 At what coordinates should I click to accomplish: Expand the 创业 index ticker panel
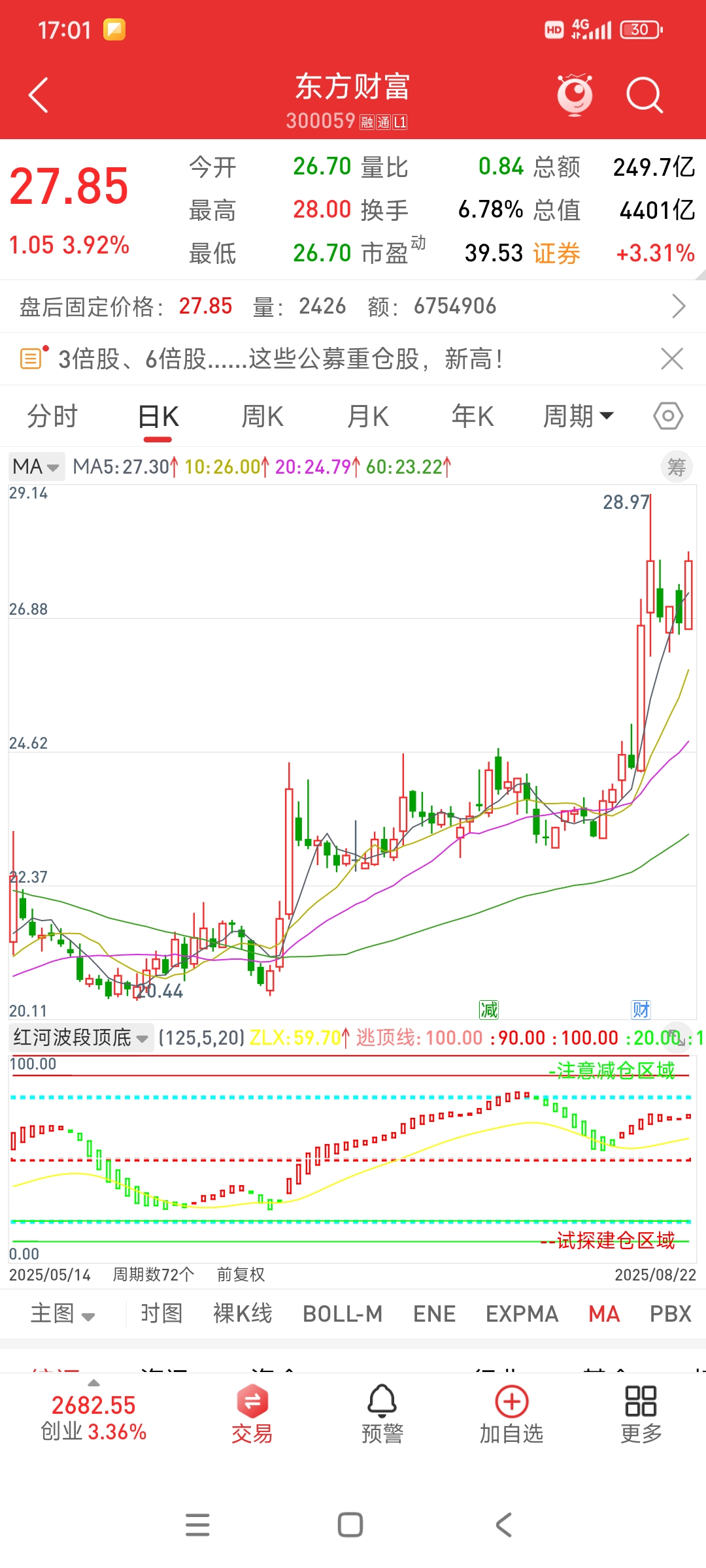[x=93, y=1411]
